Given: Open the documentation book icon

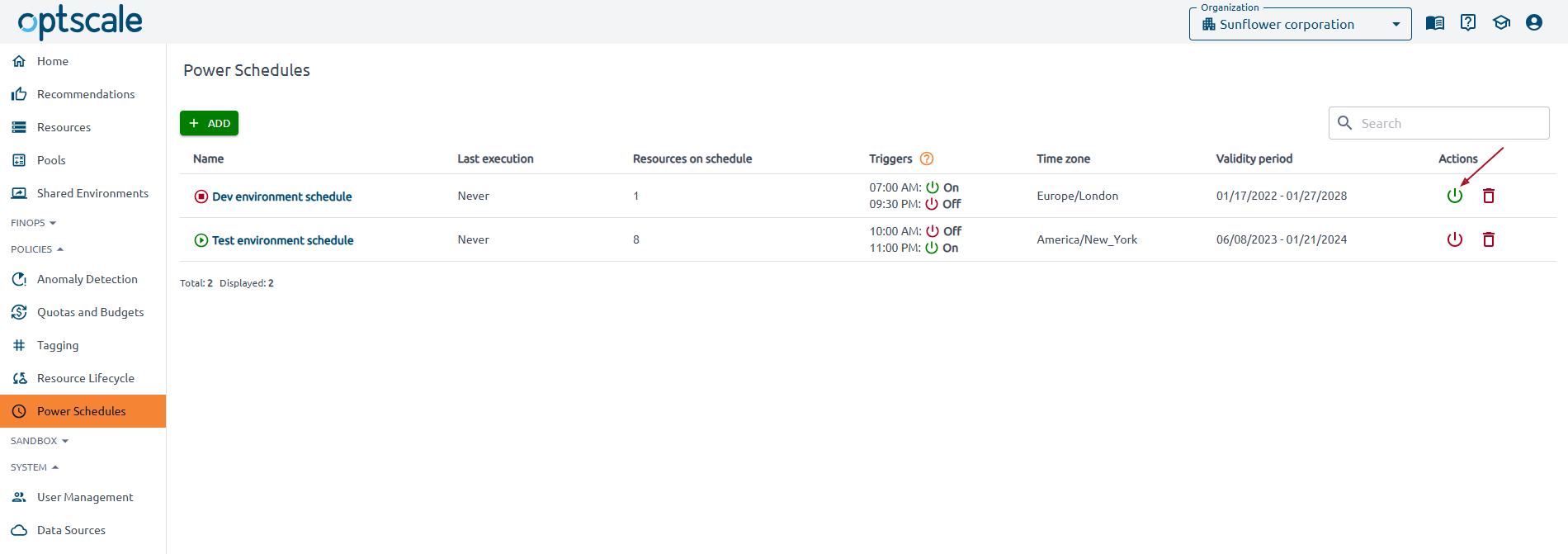Looking at the screenshot, I should tap(1435, 23).
